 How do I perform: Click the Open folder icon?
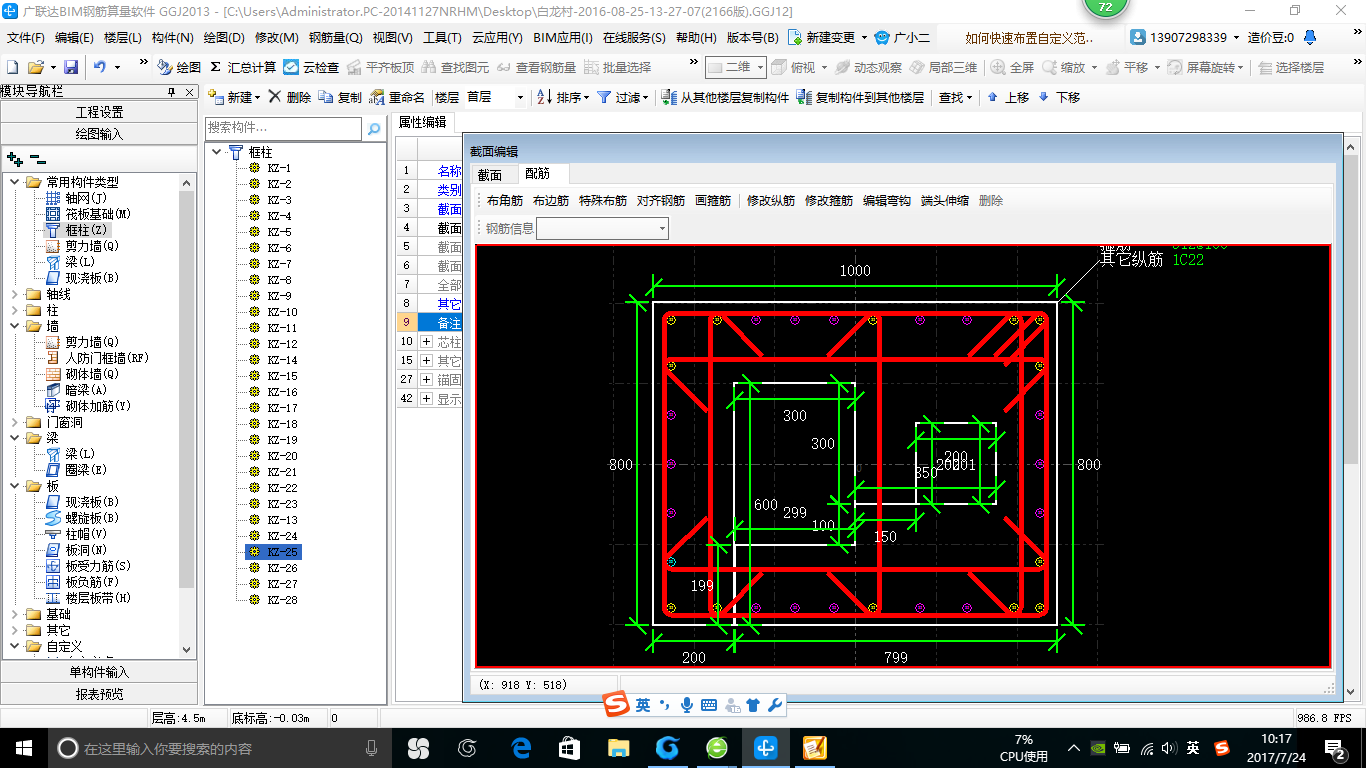35,67
